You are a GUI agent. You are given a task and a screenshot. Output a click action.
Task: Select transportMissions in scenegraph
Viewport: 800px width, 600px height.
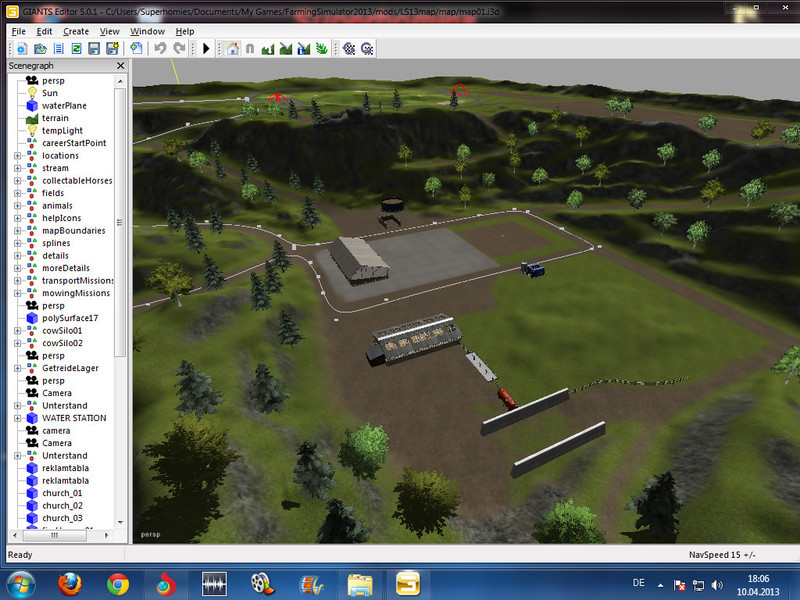78,281
